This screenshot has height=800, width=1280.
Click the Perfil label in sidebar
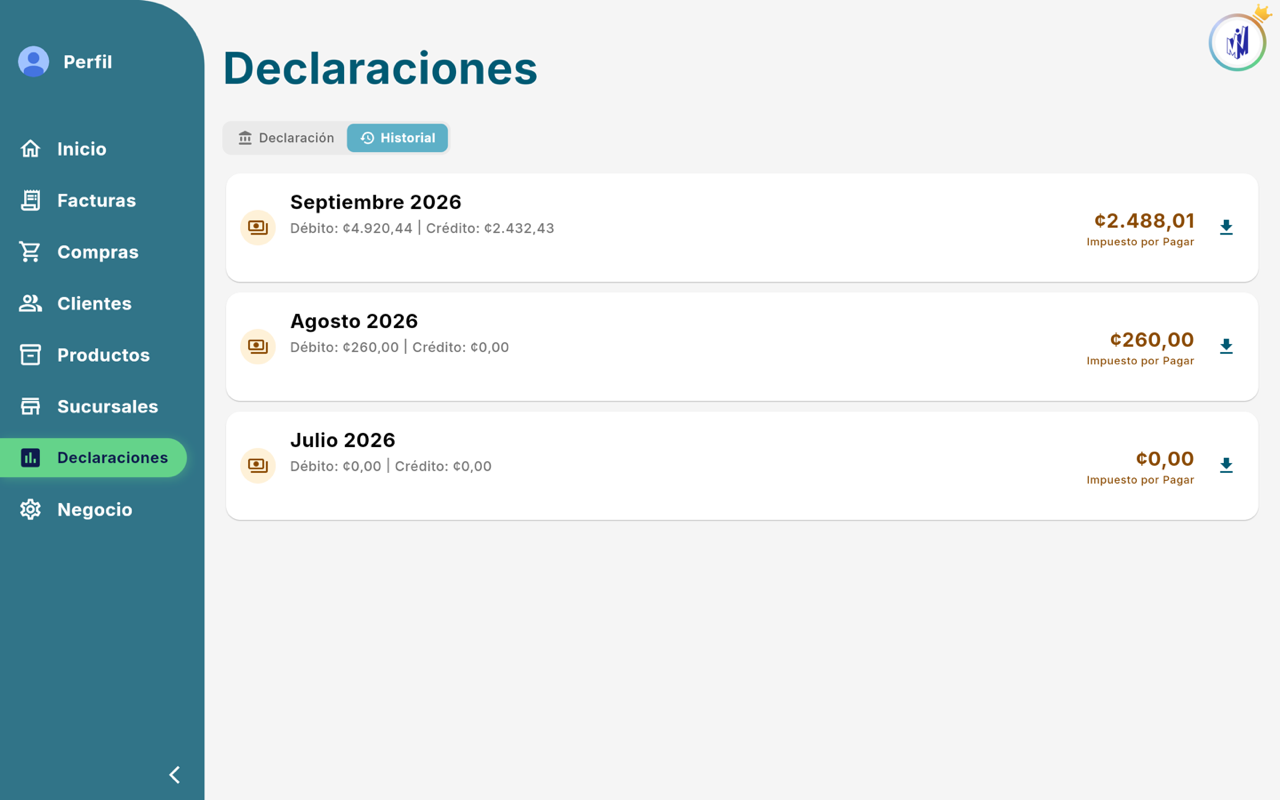(x=88, y=62)
